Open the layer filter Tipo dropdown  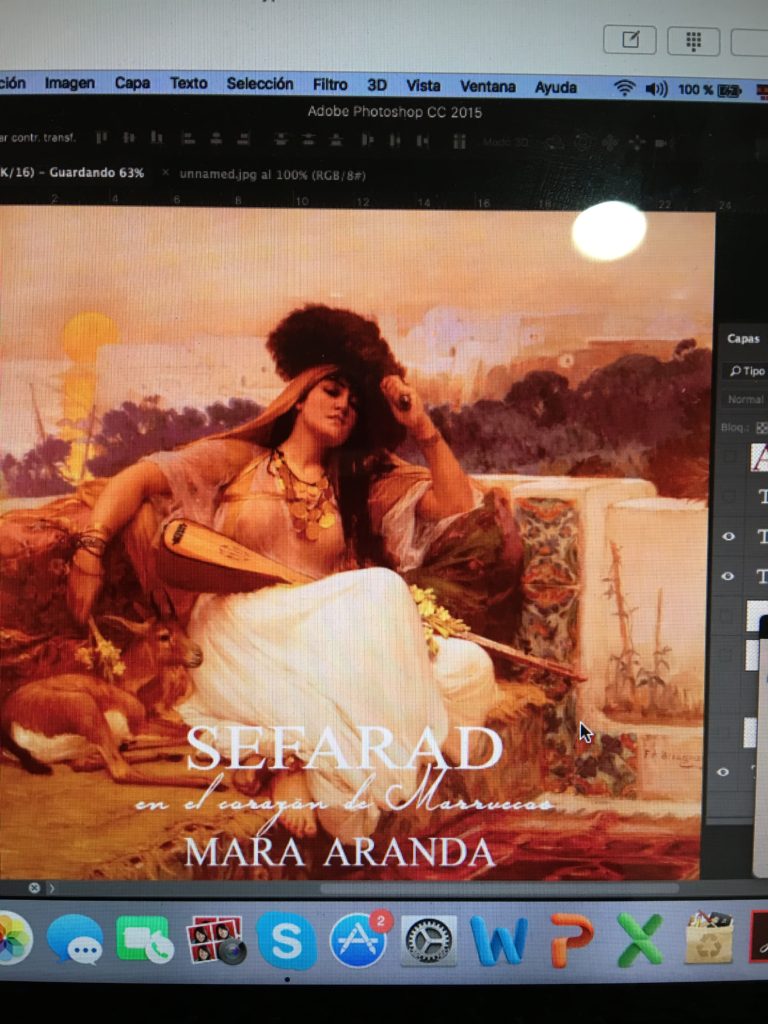(747, 371)
